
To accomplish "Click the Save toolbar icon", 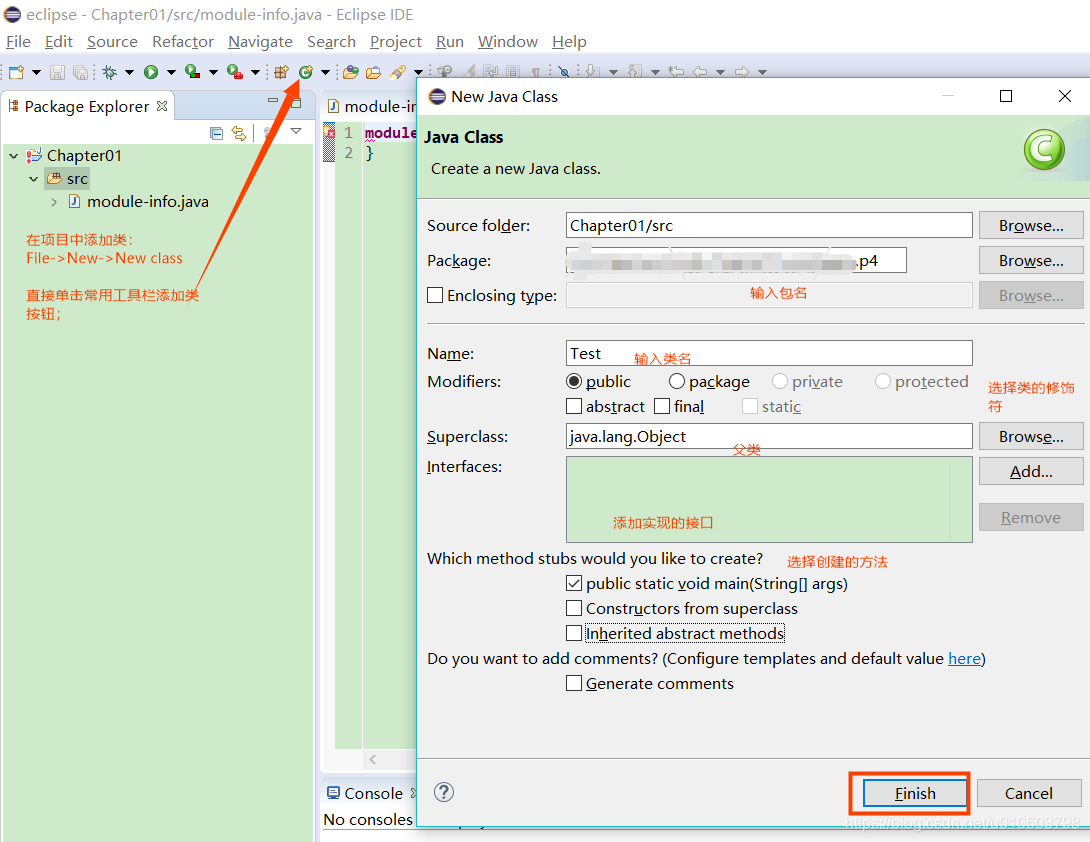I will [58, 72].
